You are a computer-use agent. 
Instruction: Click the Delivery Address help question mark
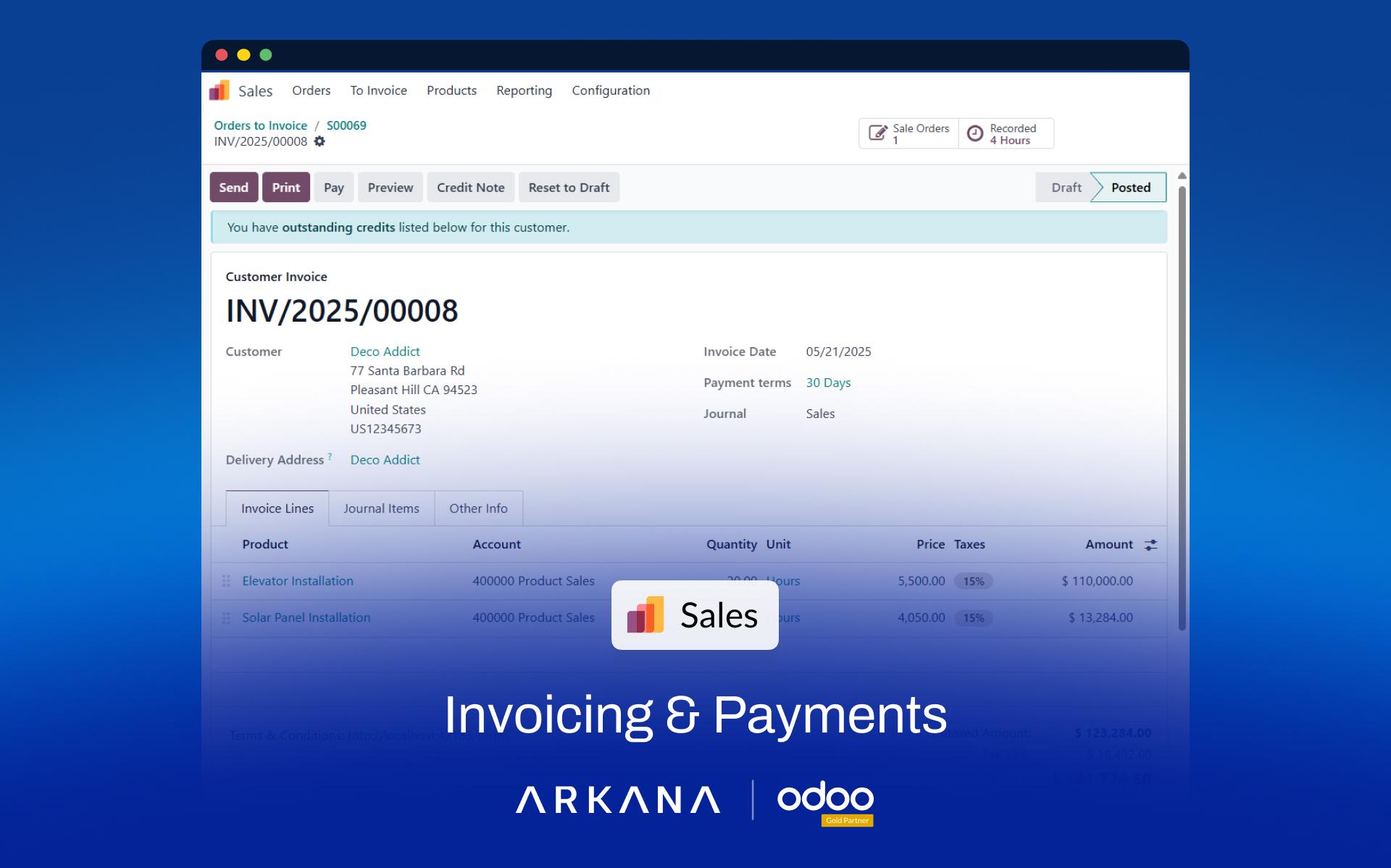click(330, 456)
